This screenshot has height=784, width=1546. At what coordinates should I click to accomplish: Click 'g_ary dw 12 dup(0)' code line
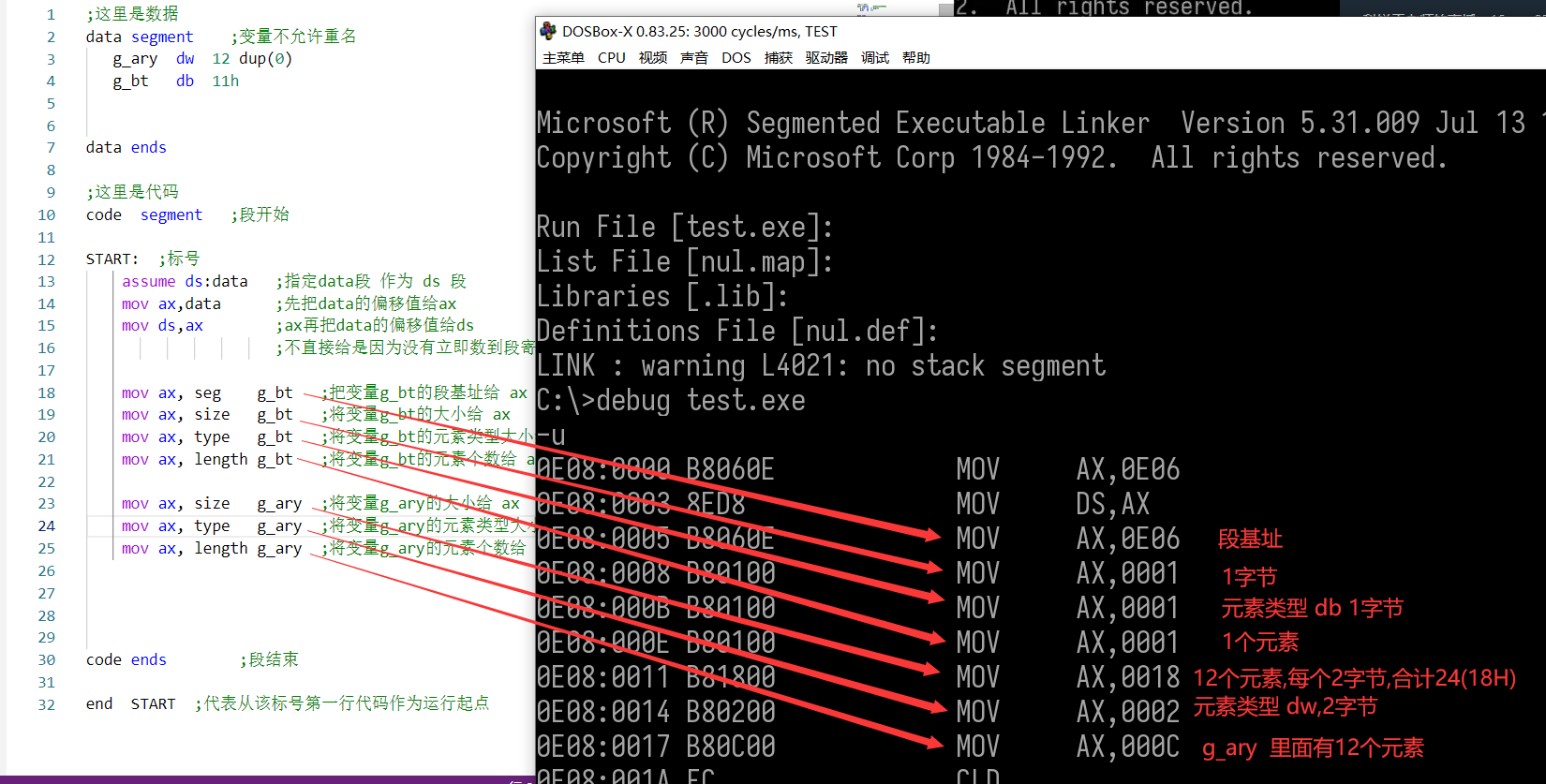pyautogui.click(x=202, y=59)
